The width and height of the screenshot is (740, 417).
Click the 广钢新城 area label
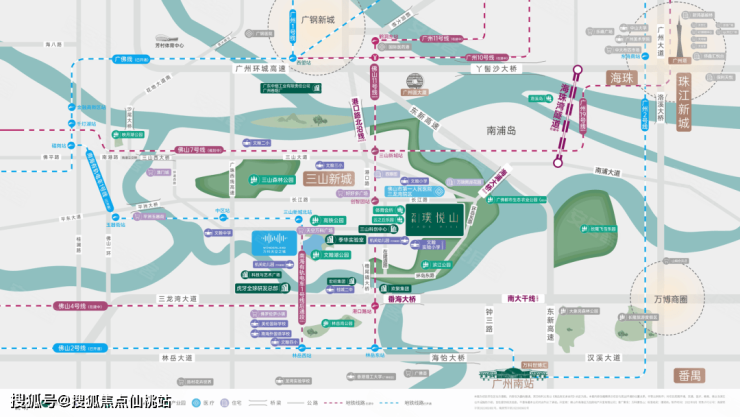318,20
